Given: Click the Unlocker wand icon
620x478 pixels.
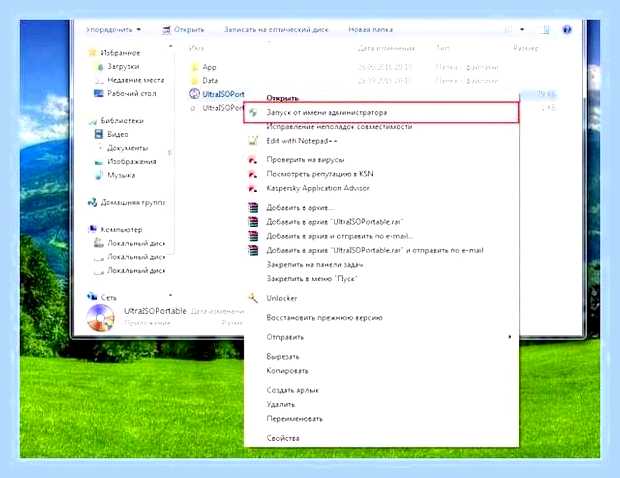Looking at the screenshot, I should pos(253,298).
